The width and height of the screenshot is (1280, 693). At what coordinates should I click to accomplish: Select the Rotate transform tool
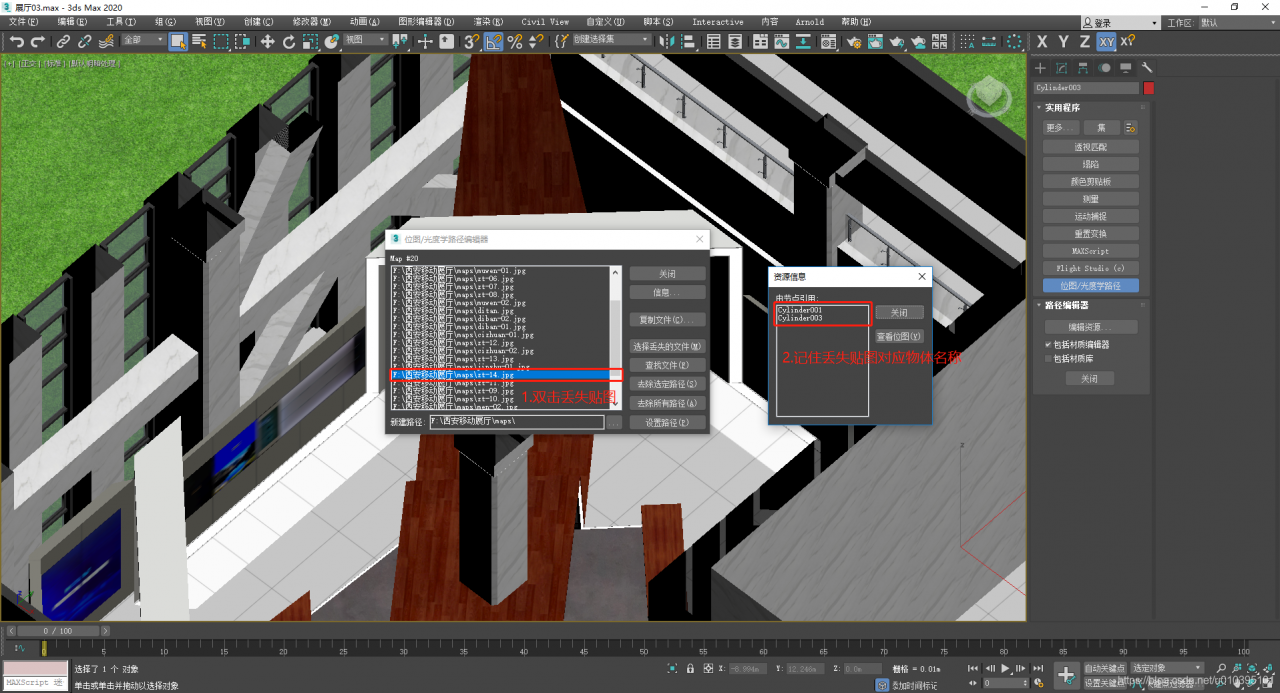click(289, 41)
